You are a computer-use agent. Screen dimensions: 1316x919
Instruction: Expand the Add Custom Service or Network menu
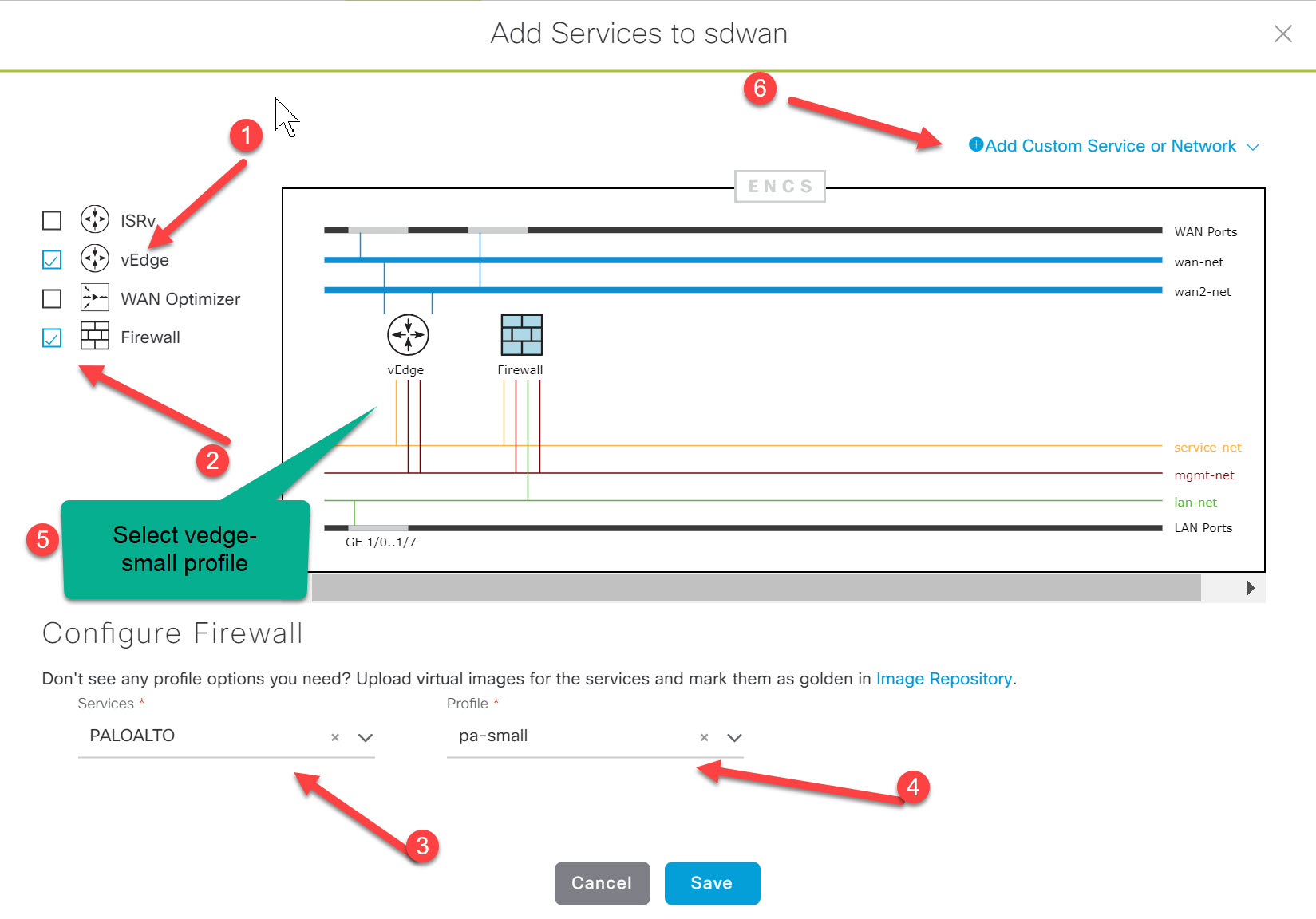[x=1253, y=146]
